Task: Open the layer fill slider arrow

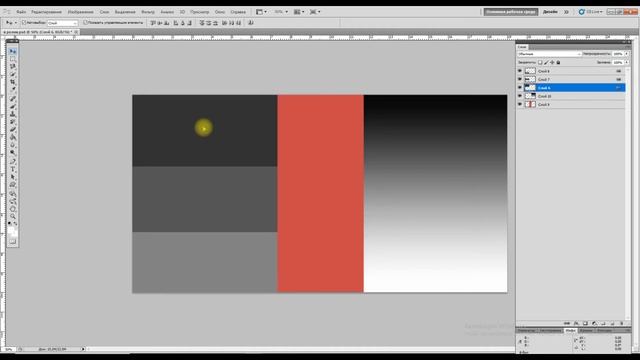Action: (x=627, y=62)
